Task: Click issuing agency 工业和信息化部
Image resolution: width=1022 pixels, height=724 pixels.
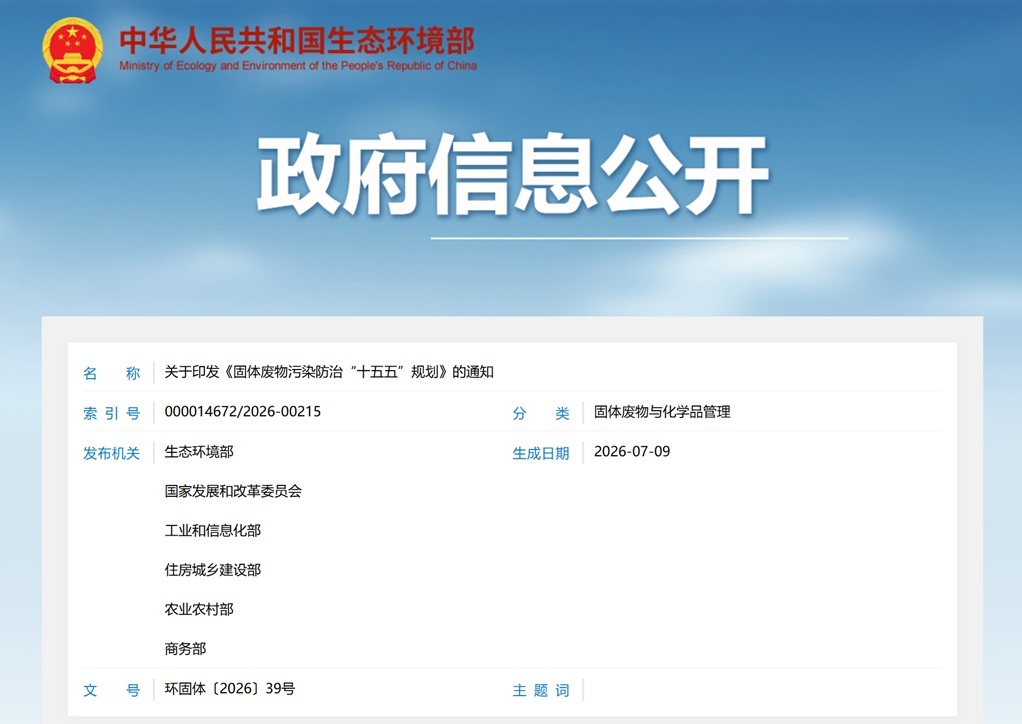Action: click(x=212, y=530)
